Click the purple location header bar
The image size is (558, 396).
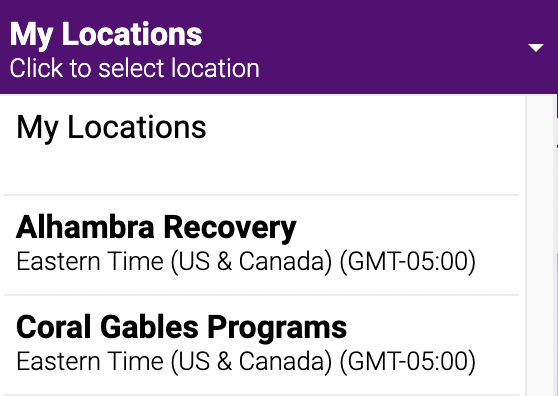click(x=279, y=47)
